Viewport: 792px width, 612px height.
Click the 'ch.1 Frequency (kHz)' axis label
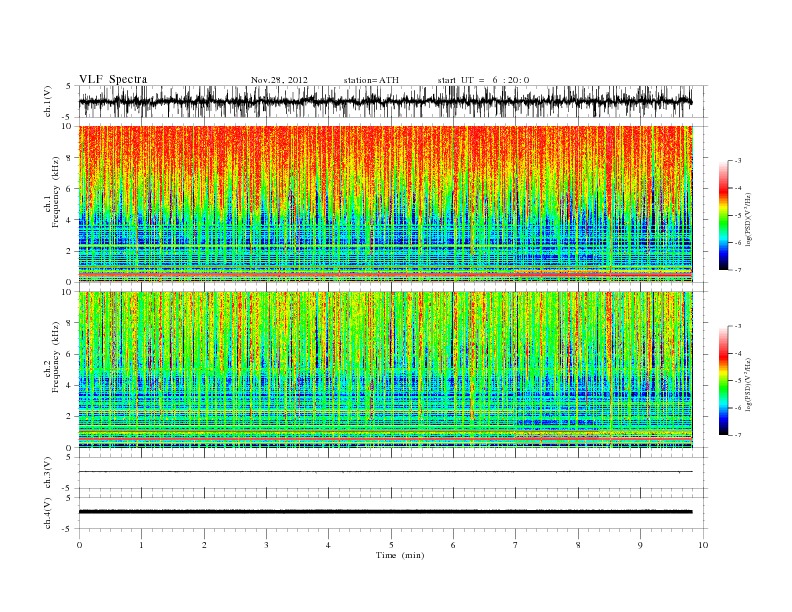(52, 192)
